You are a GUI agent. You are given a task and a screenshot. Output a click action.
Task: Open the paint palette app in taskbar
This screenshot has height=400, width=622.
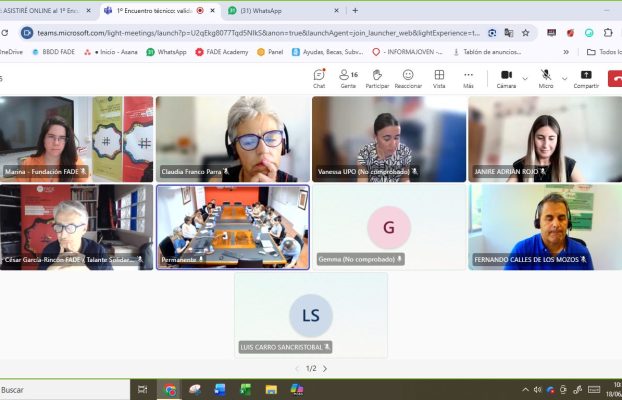pyautogui.click(x=195, y=390)
